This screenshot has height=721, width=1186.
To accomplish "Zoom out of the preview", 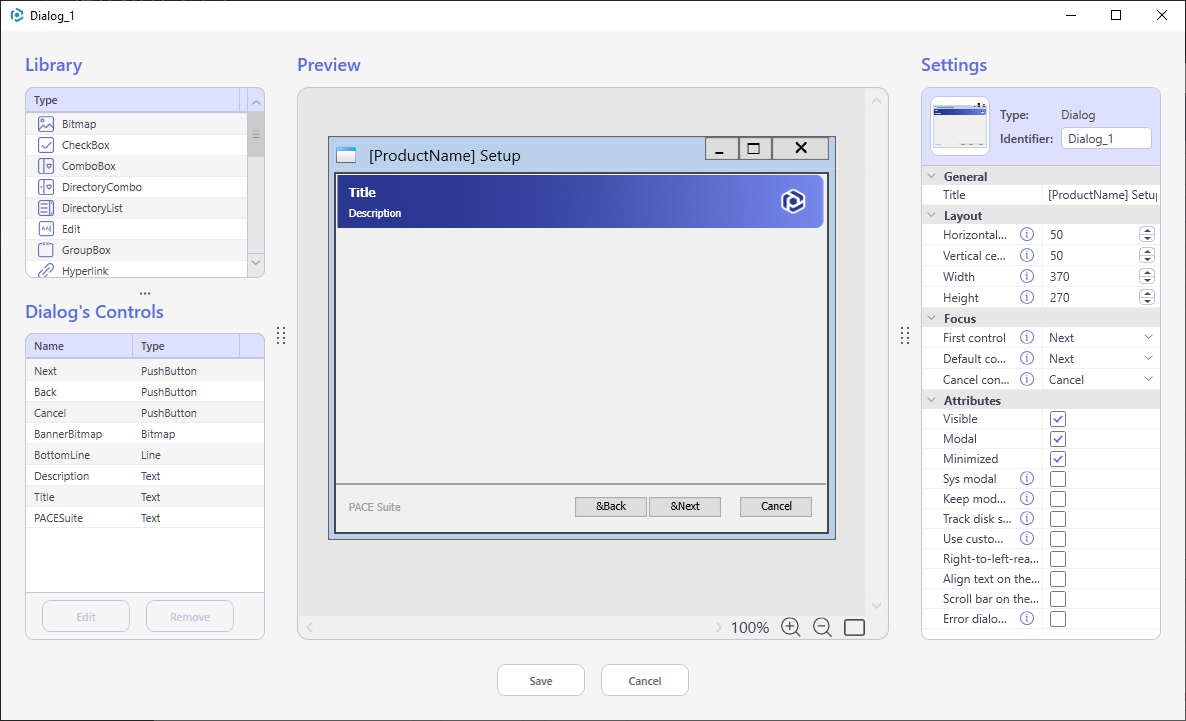I will (x=822, y=627).
